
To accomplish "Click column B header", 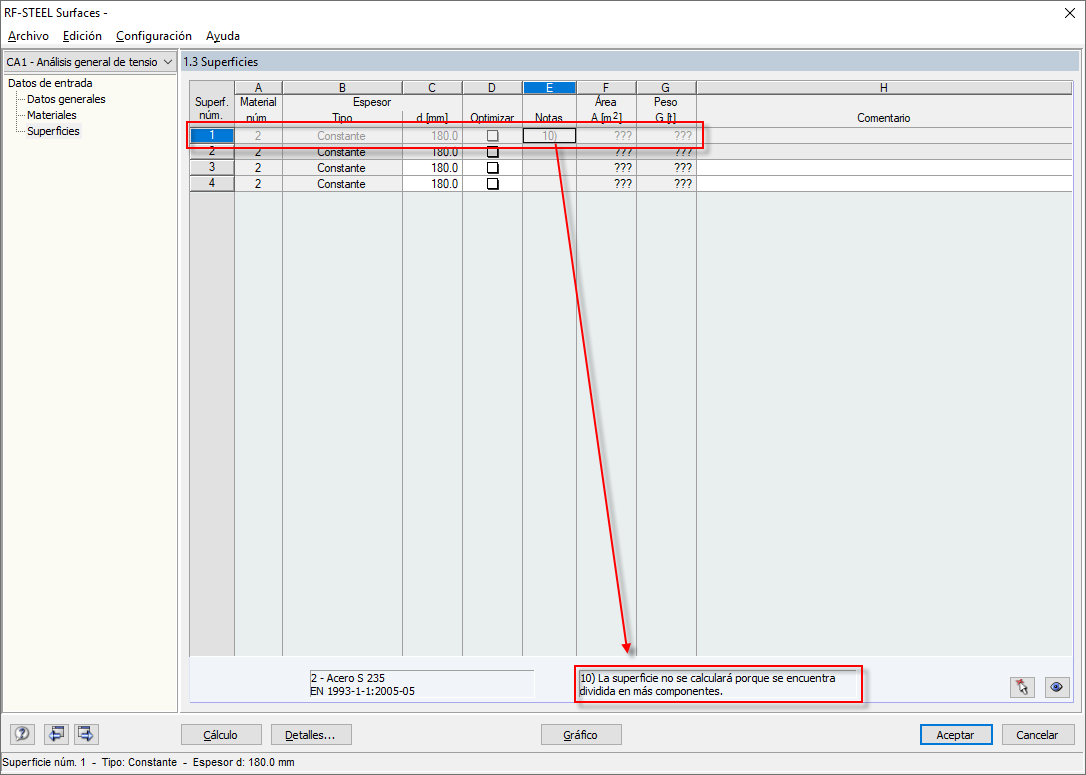I will (x=342, y=88).
